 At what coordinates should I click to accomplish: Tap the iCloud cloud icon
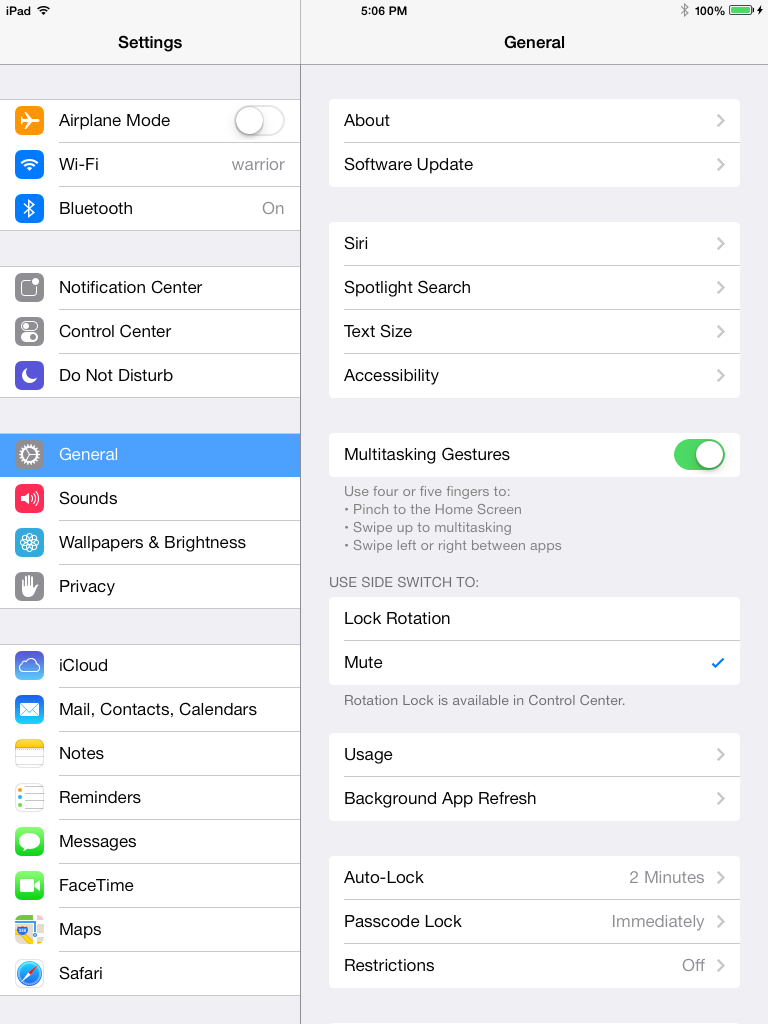(29, 665)
